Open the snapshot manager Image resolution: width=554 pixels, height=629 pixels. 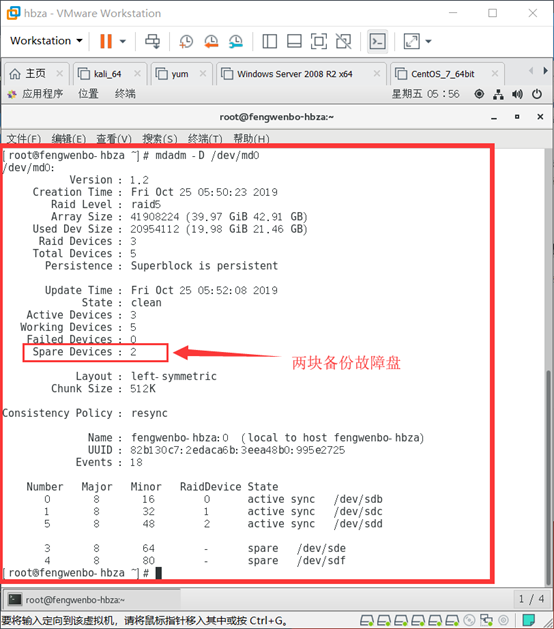pos(236,41)
